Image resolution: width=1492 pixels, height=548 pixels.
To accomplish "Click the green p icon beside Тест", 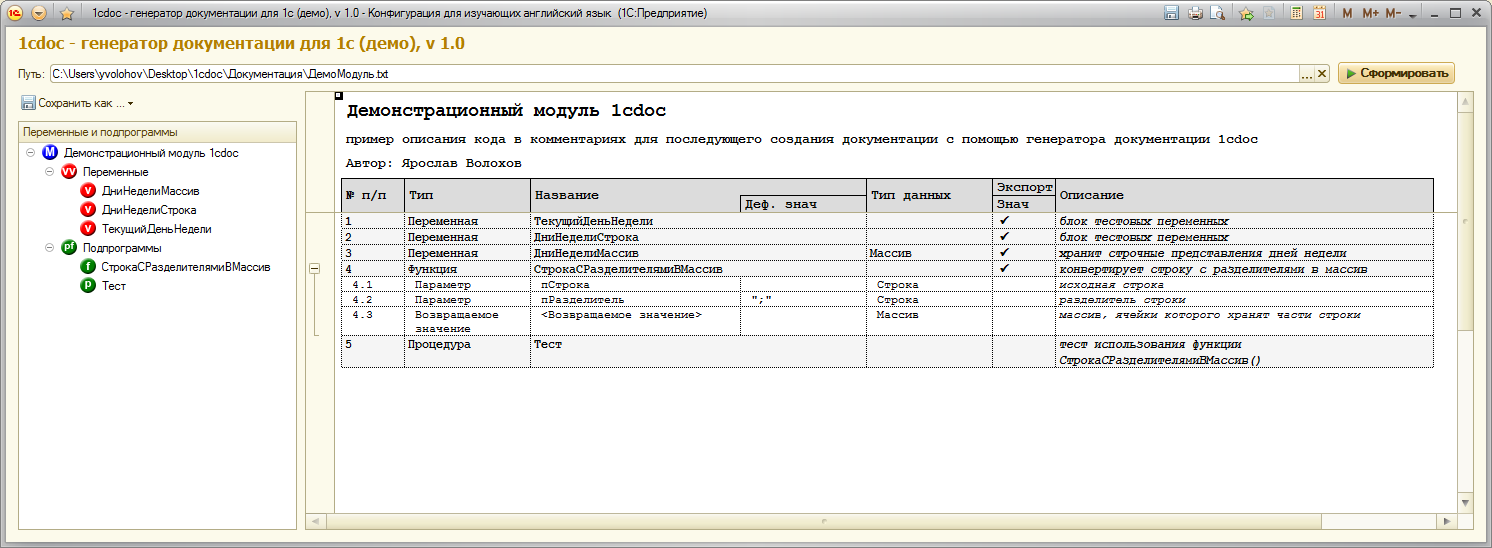I will pos(88,286).
